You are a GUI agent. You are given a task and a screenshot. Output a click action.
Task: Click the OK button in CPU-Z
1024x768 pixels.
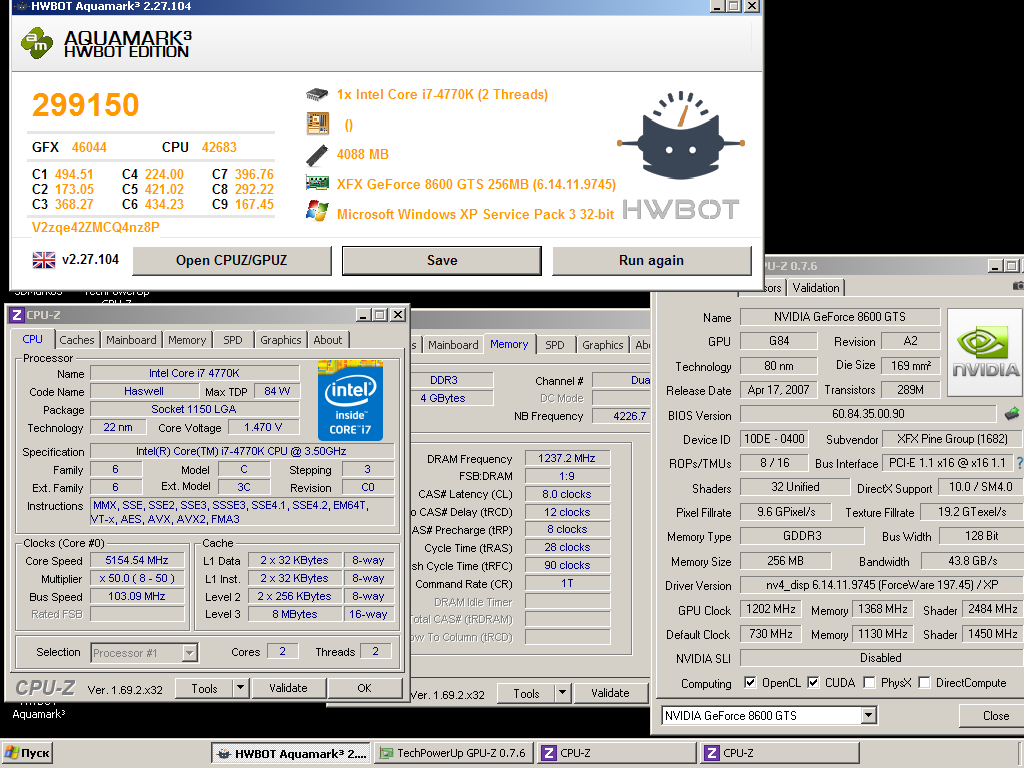tap(364, 688)
